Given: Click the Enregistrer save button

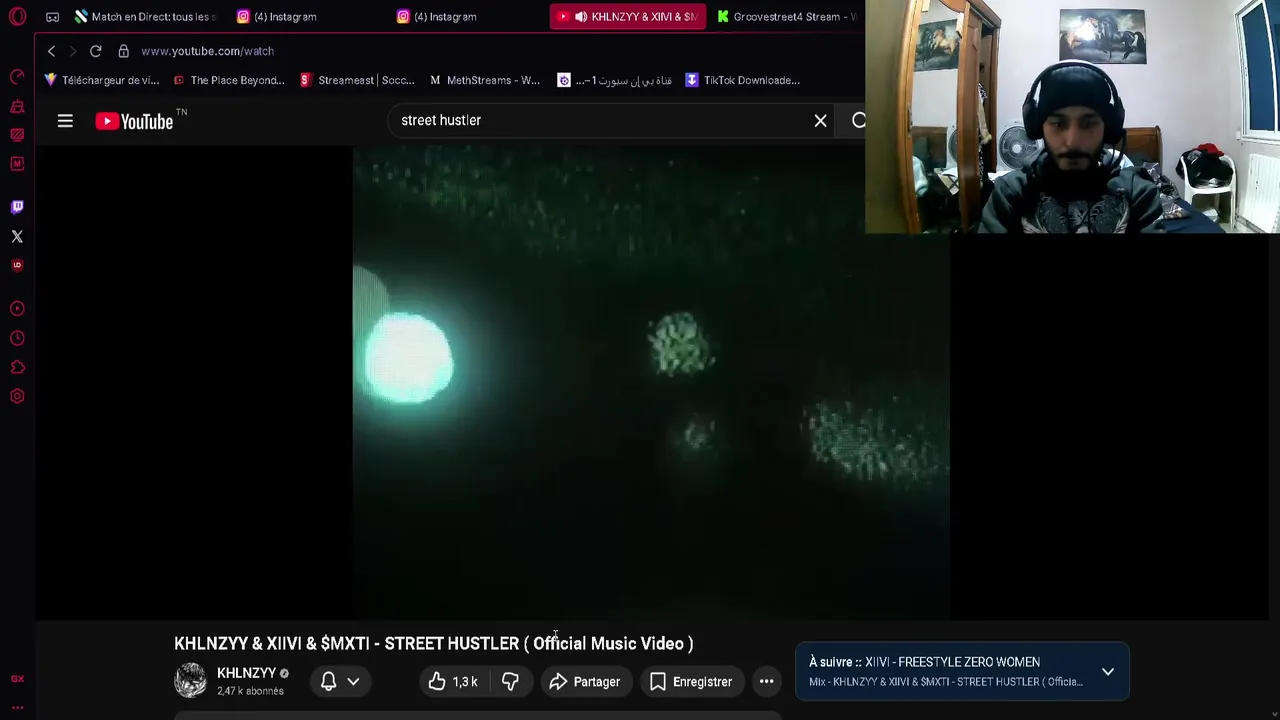Looking at the screenshot, I should 691,682.
